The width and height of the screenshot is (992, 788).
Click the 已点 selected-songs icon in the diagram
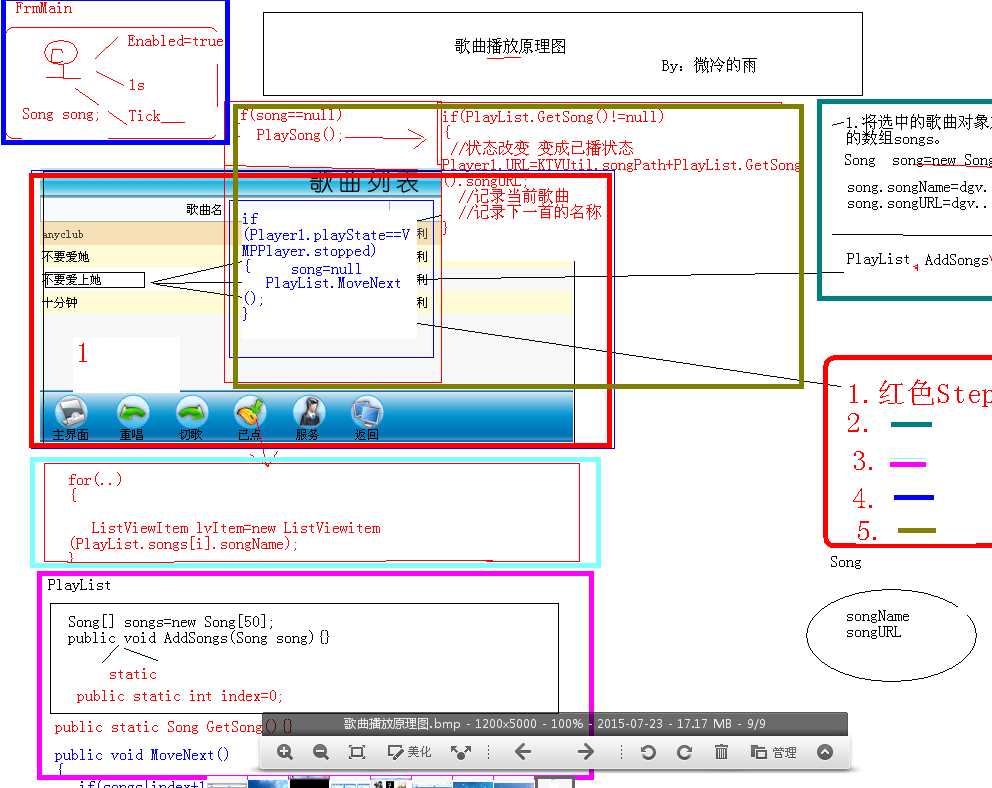pos(249,417)
